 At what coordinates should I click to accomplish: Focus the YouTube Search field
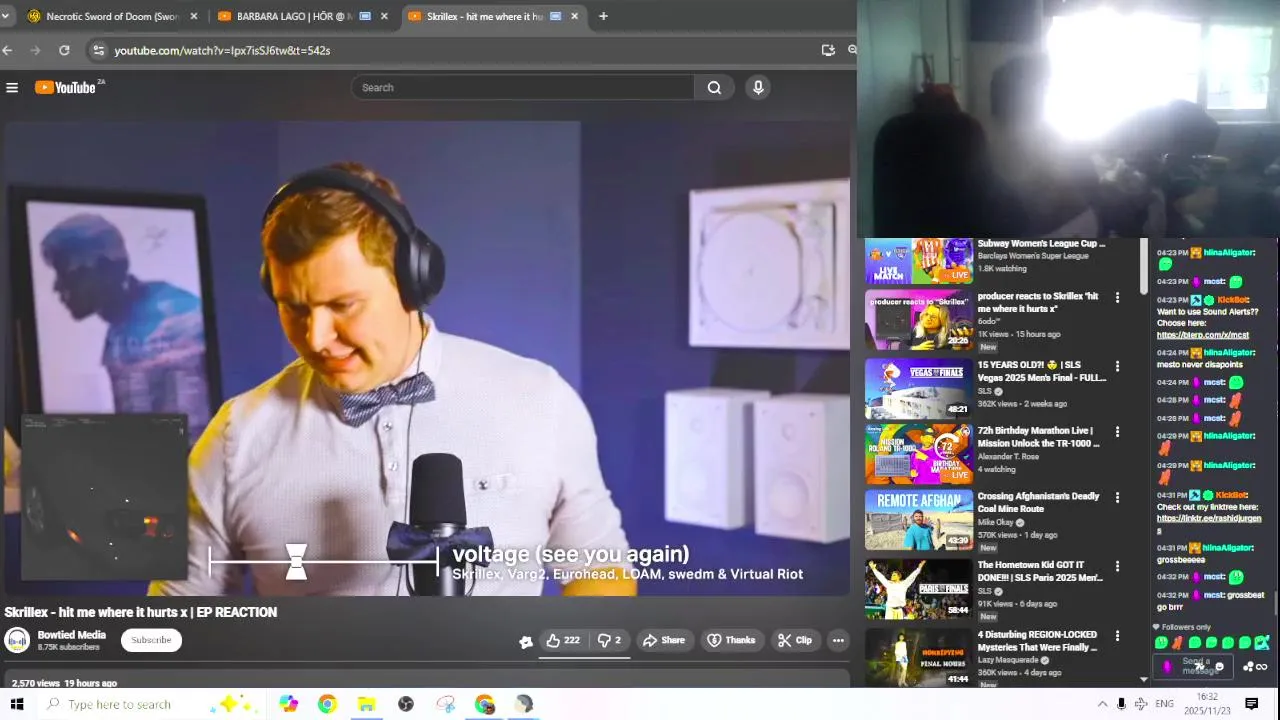[523, 88]
